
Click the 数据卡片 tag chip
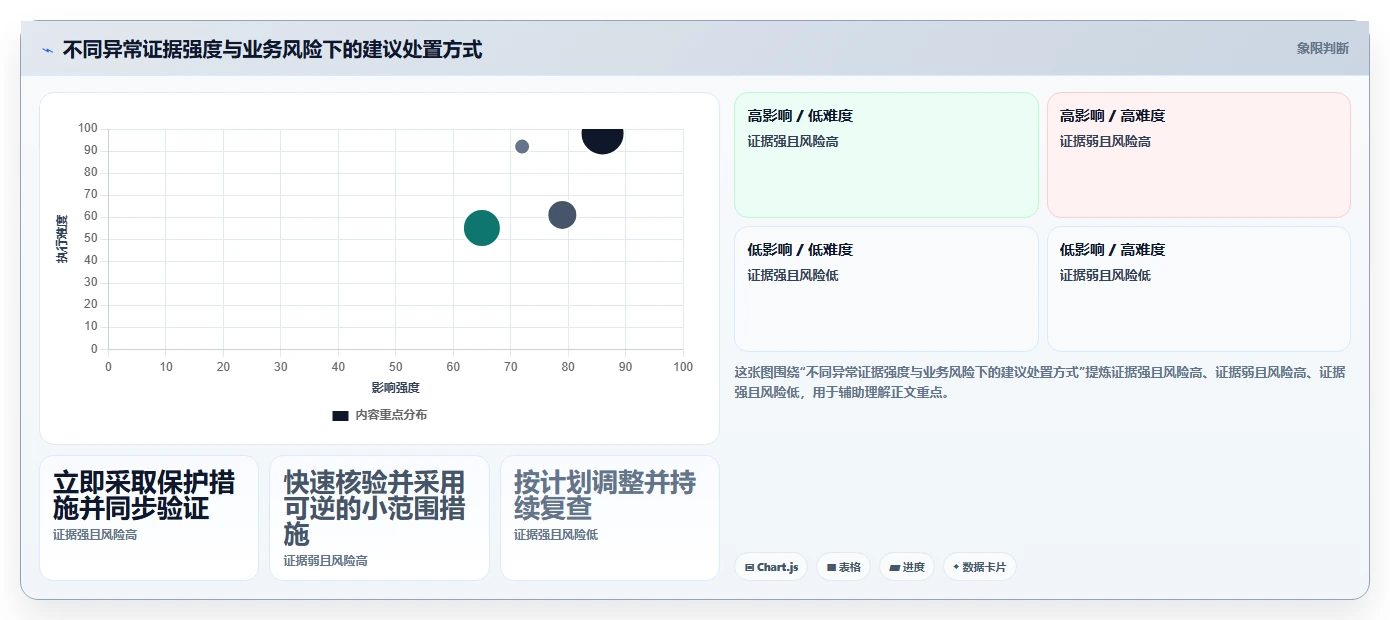pyautogui.click(x=979, y=567)
